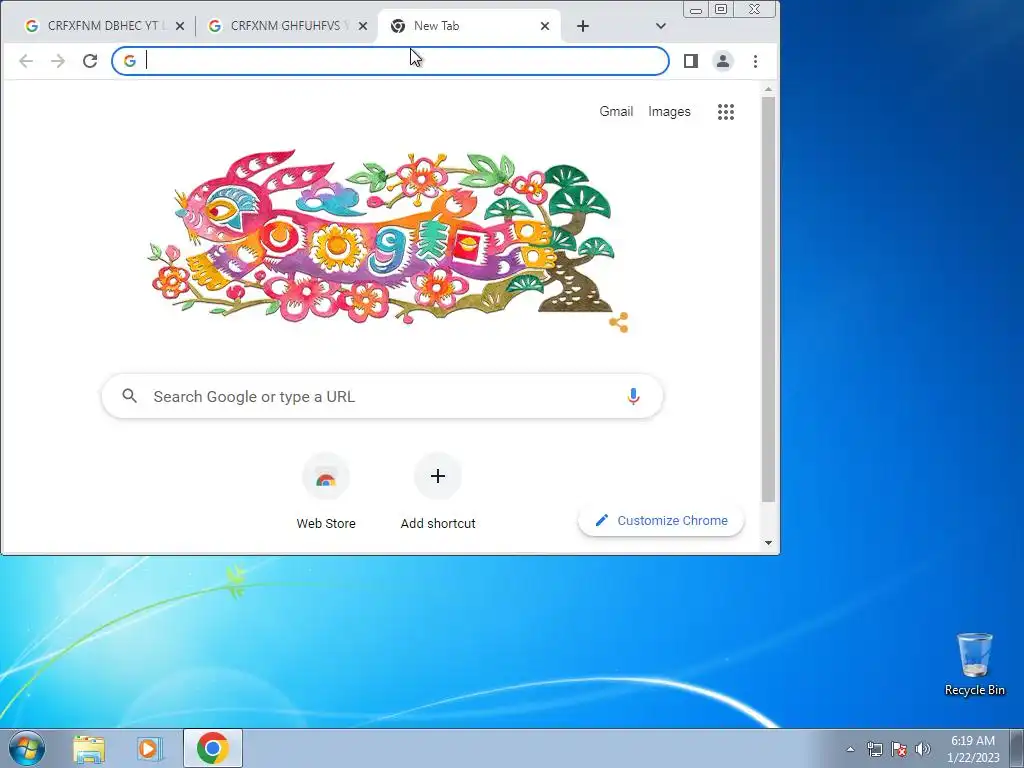Focus the Chrome address bar

pyautogui.click(x=391, y=61)
